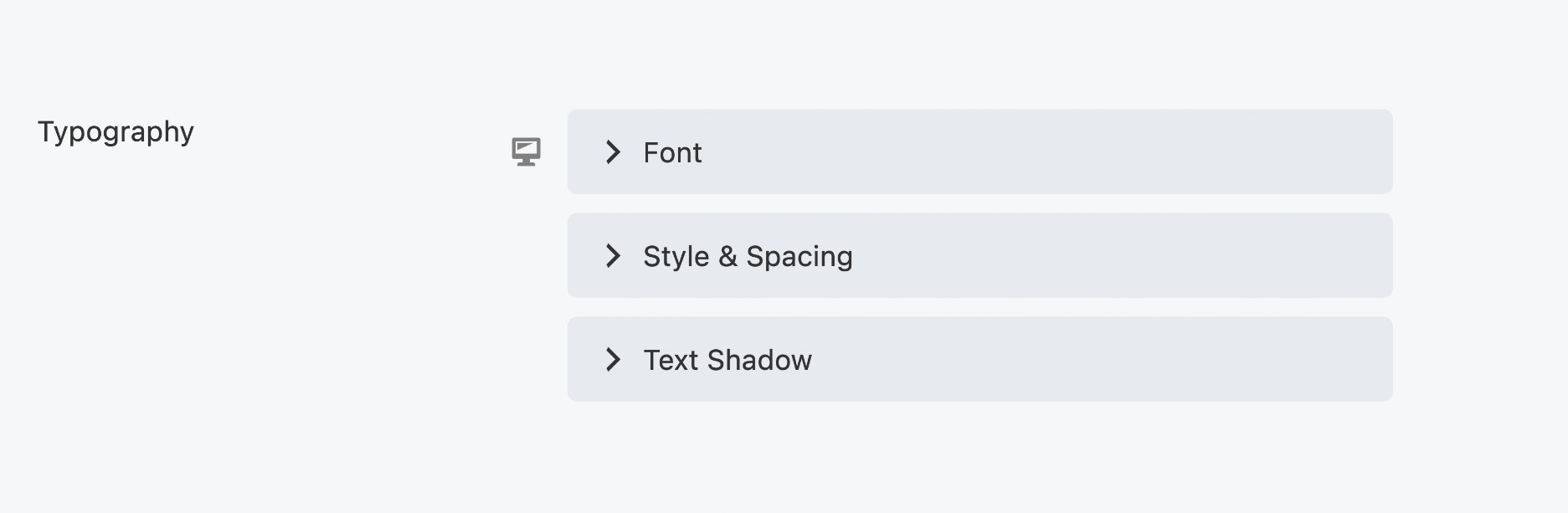The height and width of the screenshot is (513, 1568).
Task: Click the Font row in the Typography group
Action: 979,151
